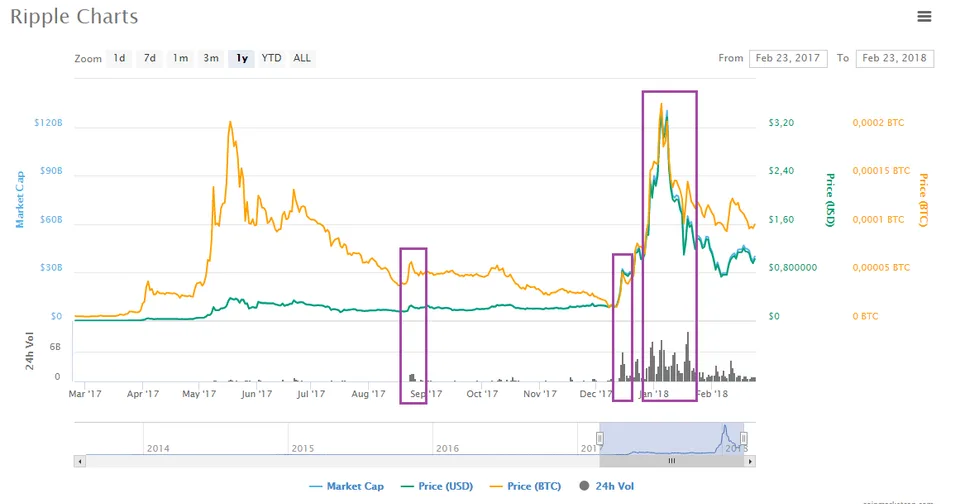Viewport: 960px width, 504px height.
Task: Toggle Market Cap series in legend
Action: (347, 486)
